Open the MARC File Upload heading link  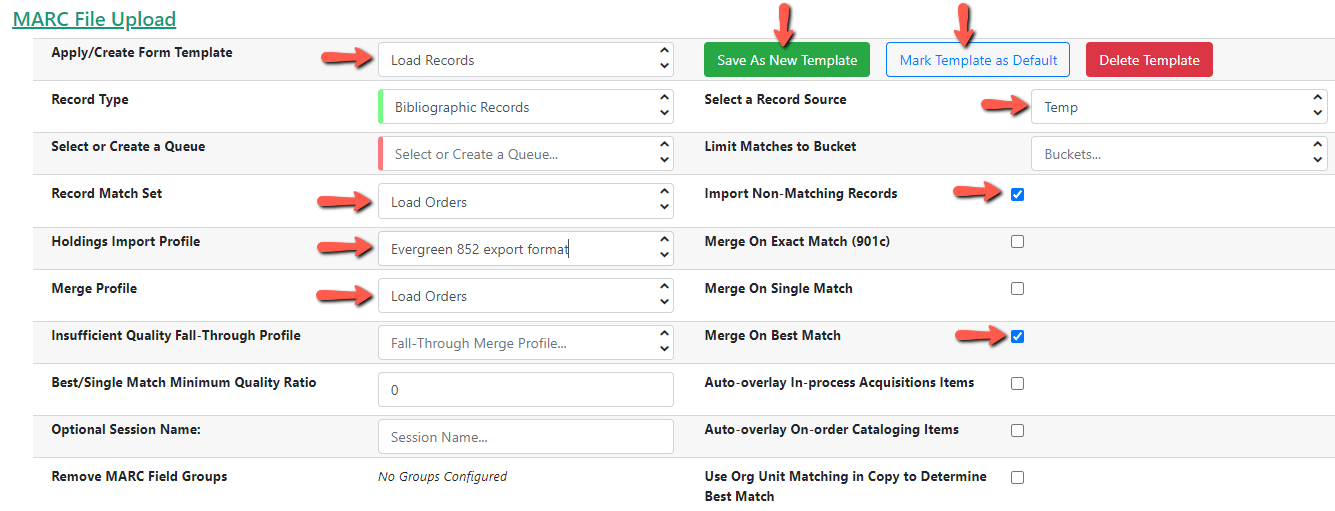pyautogui.click(x=94, y=19)
